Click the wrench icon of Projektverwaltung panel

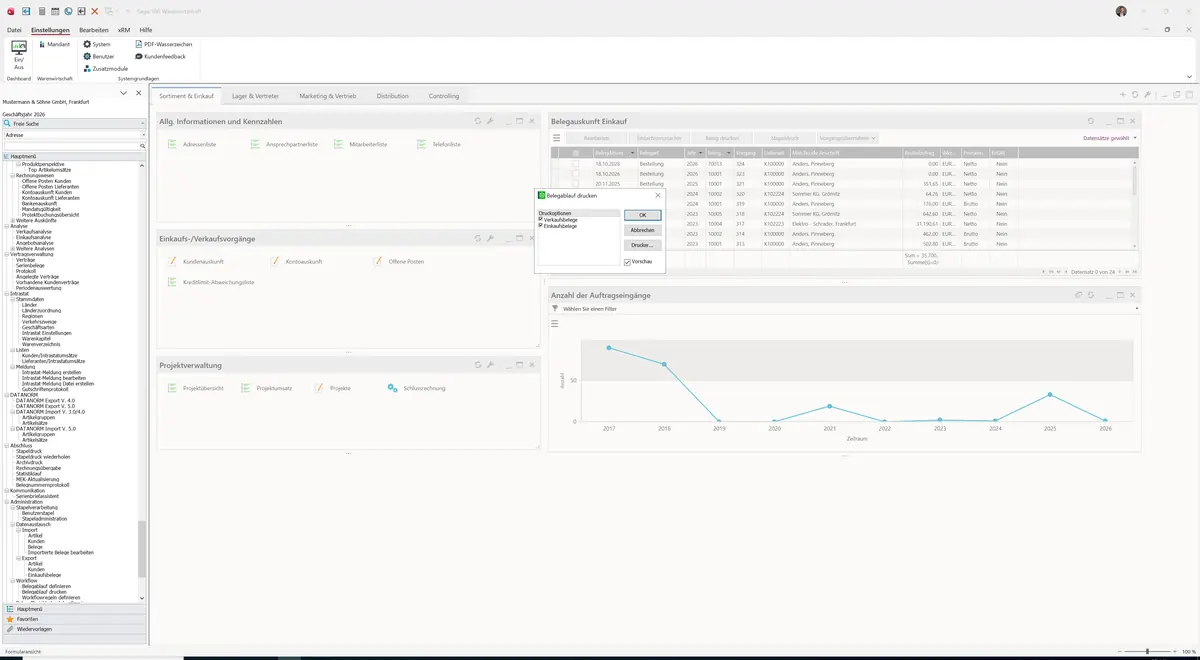490,365
